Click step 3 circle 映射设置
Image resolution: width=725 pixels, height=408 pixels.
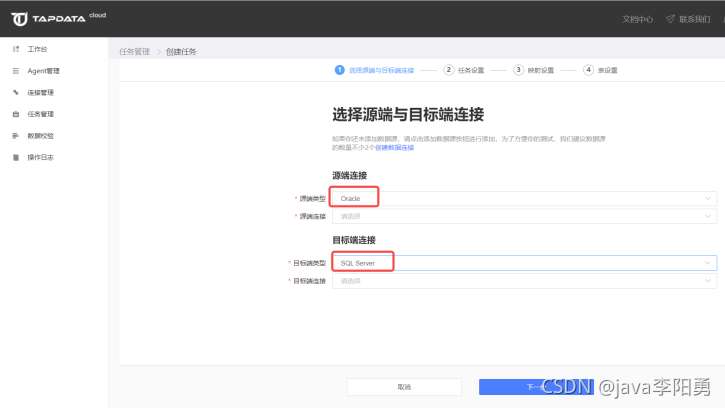[x=518, y=70]
